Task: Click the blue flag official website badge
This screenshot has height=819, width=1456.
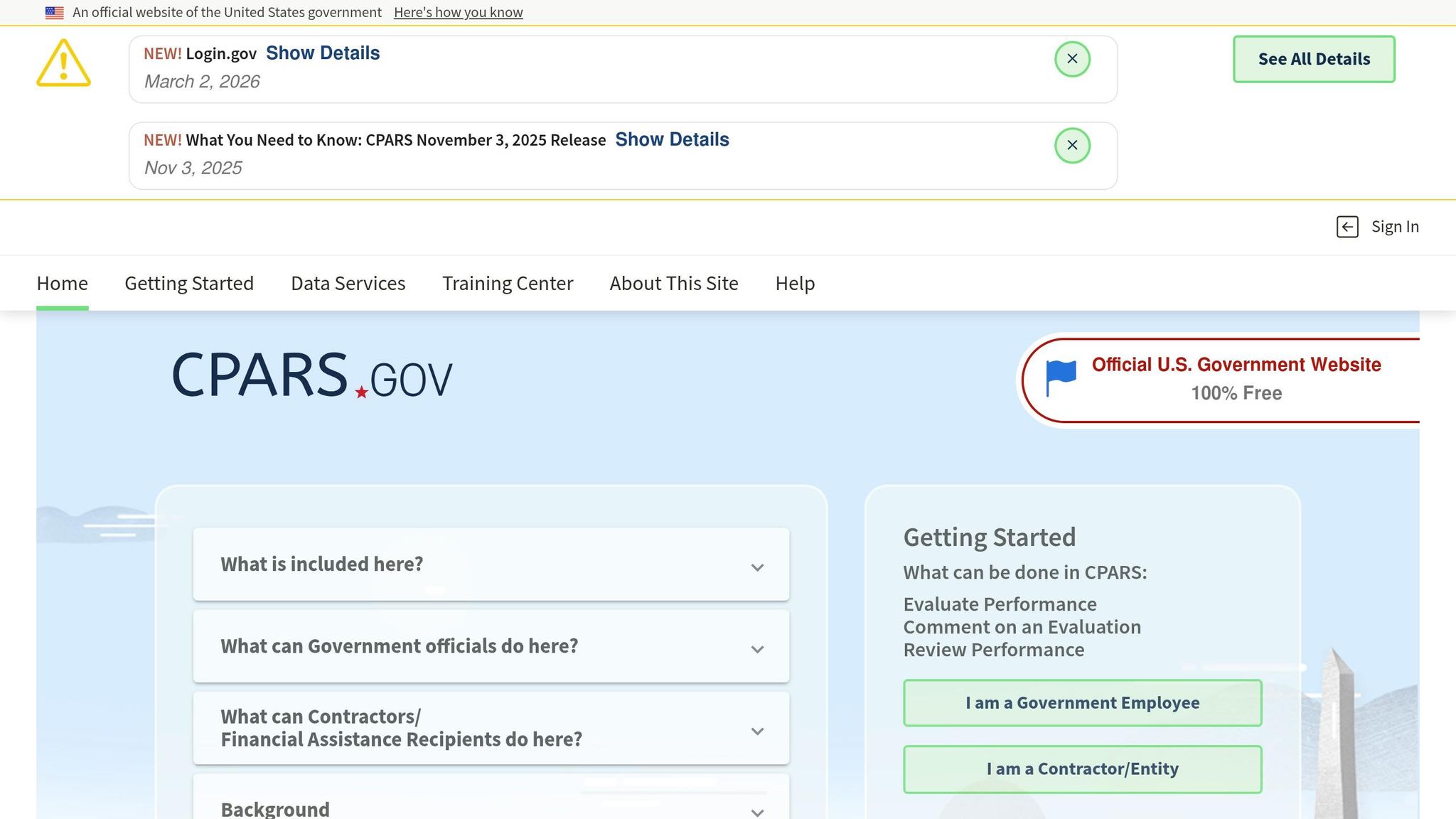Action: [1061, 378]
